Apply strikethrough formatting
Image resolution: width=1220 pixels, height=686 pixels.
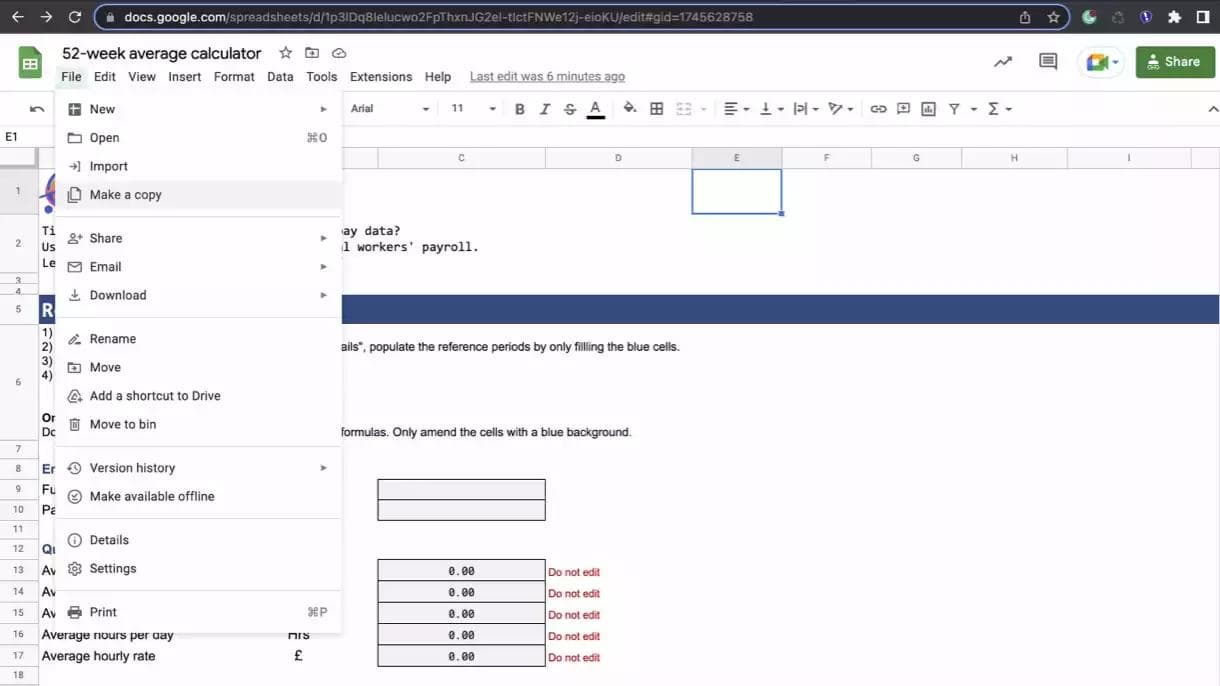click(570, 108)
